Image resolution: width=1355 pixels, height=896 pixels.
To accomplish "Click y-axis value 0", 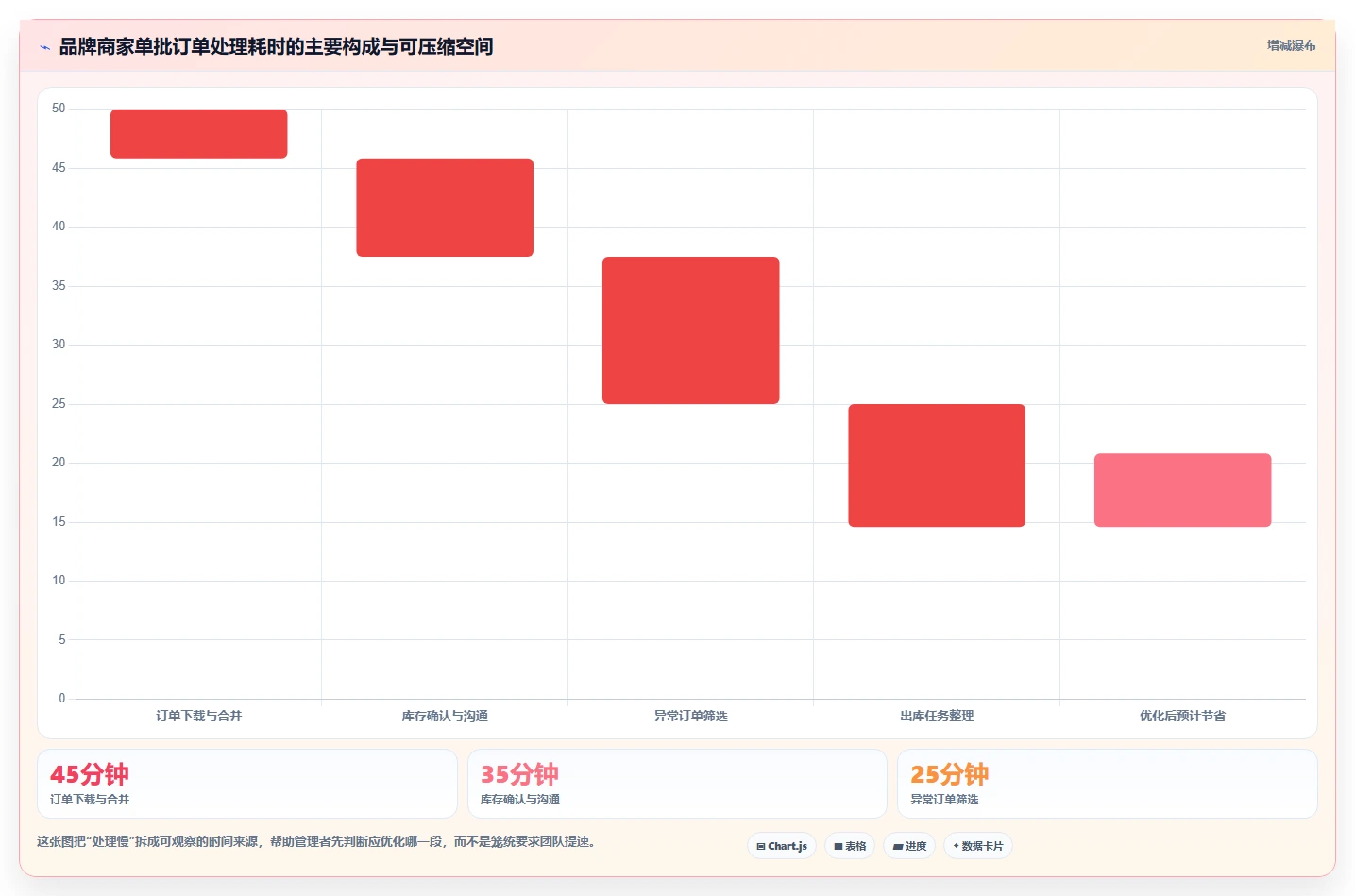I will pos(62,699).
